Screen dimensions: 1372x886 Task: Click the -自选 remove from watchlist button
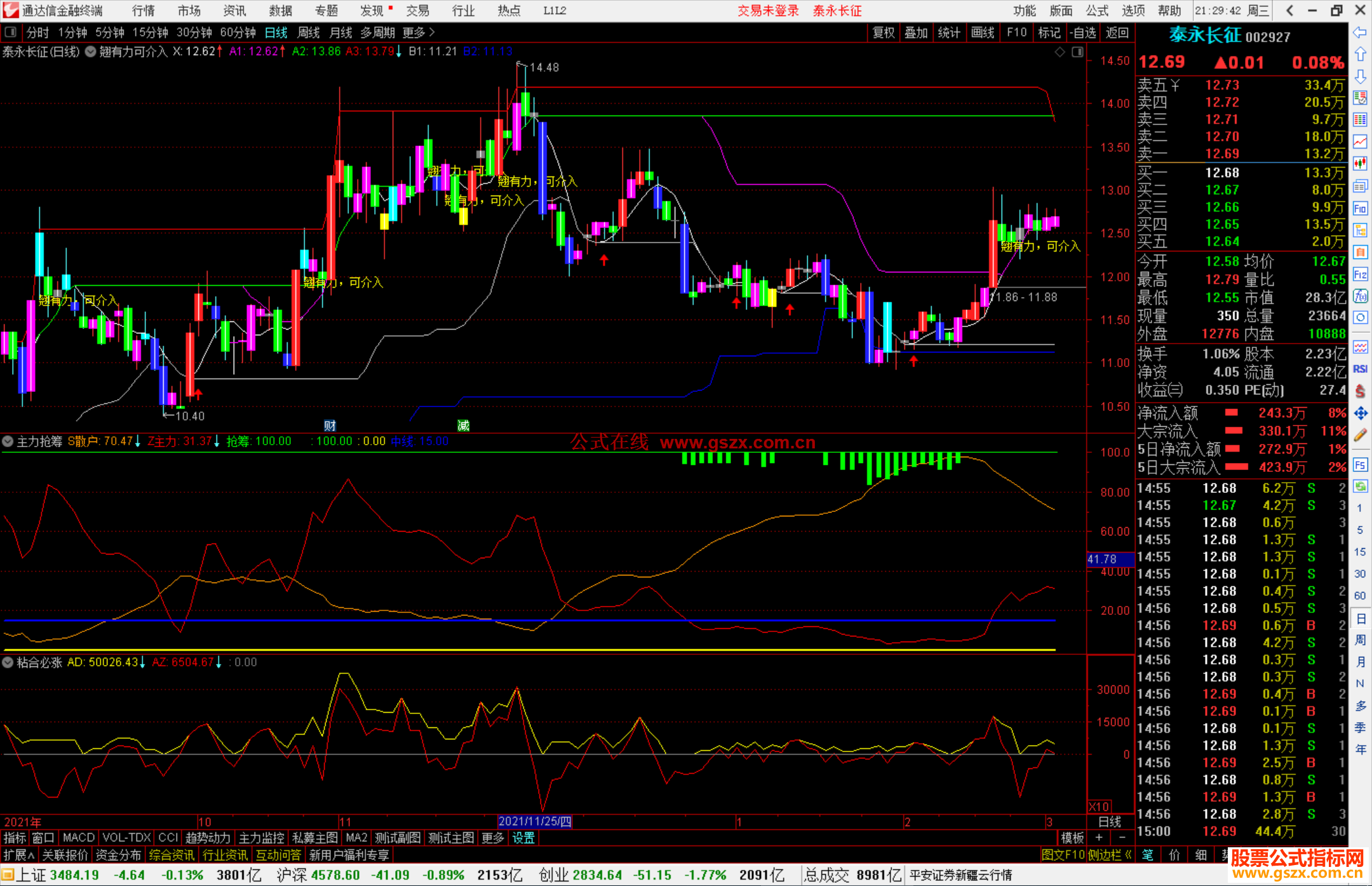[x=1083, y=32]
